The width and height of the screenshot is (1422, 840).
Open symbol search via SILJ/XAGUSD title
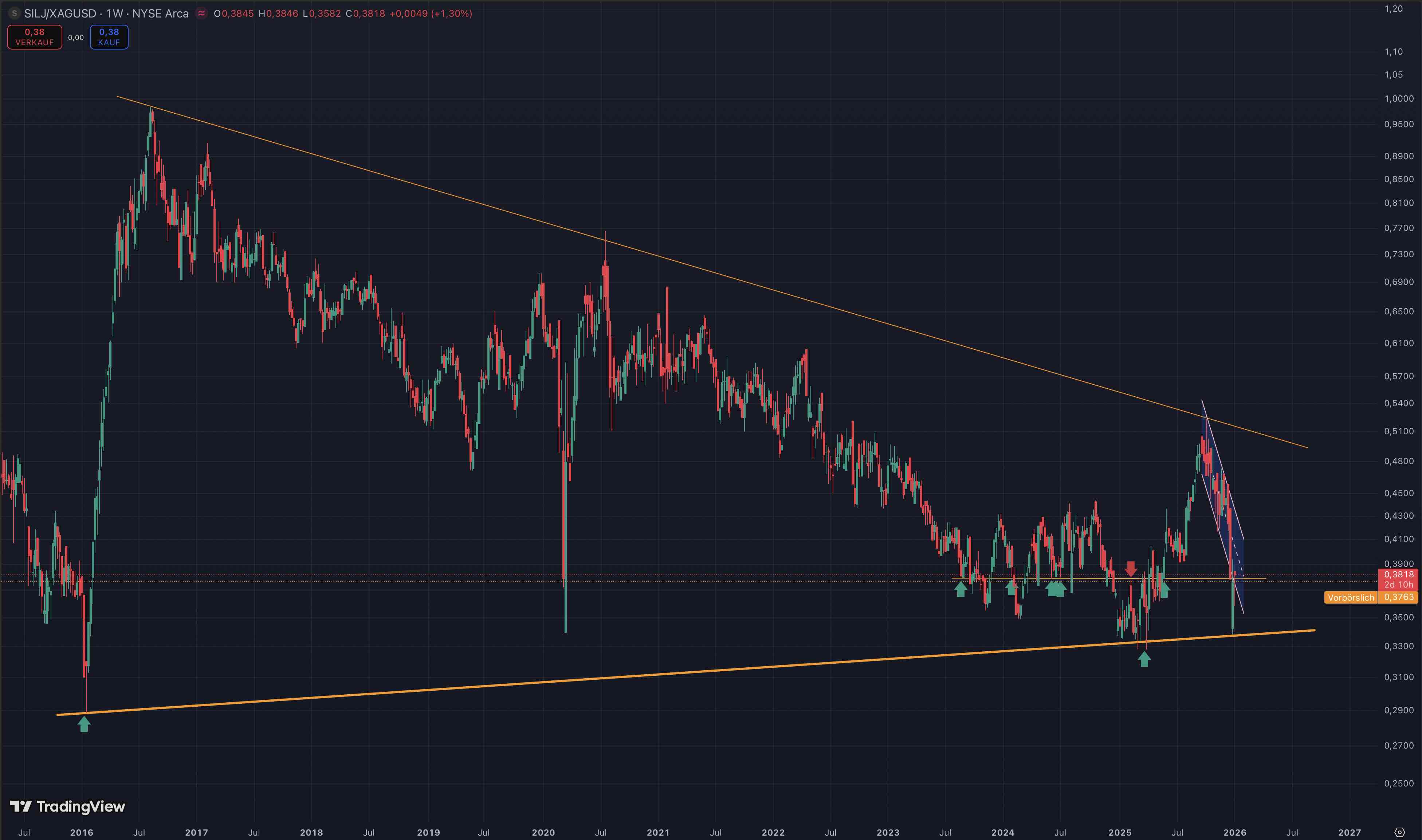click(x=60, y=13)
